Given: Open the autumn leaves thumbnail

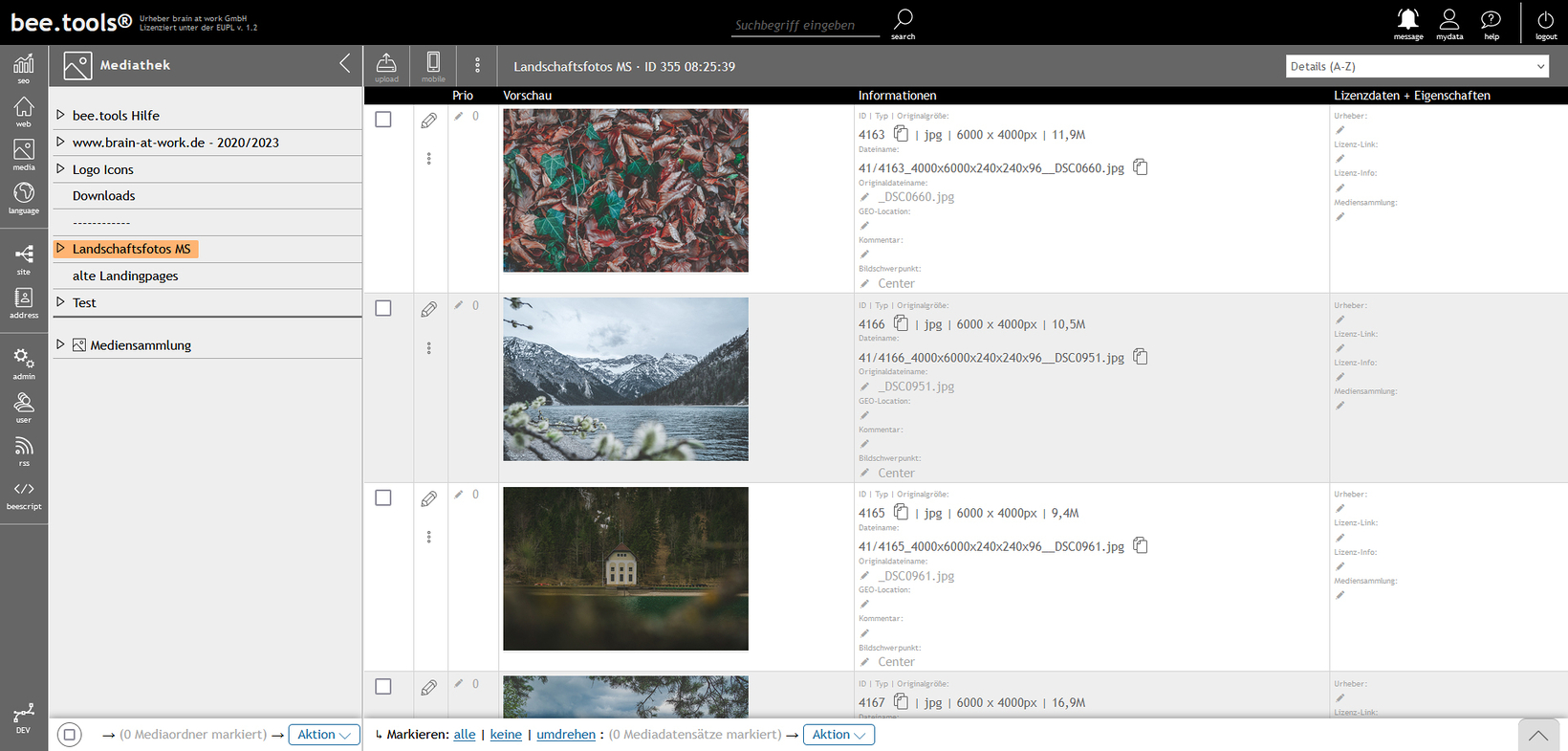Looking at the screenshot, I should 625,189.
